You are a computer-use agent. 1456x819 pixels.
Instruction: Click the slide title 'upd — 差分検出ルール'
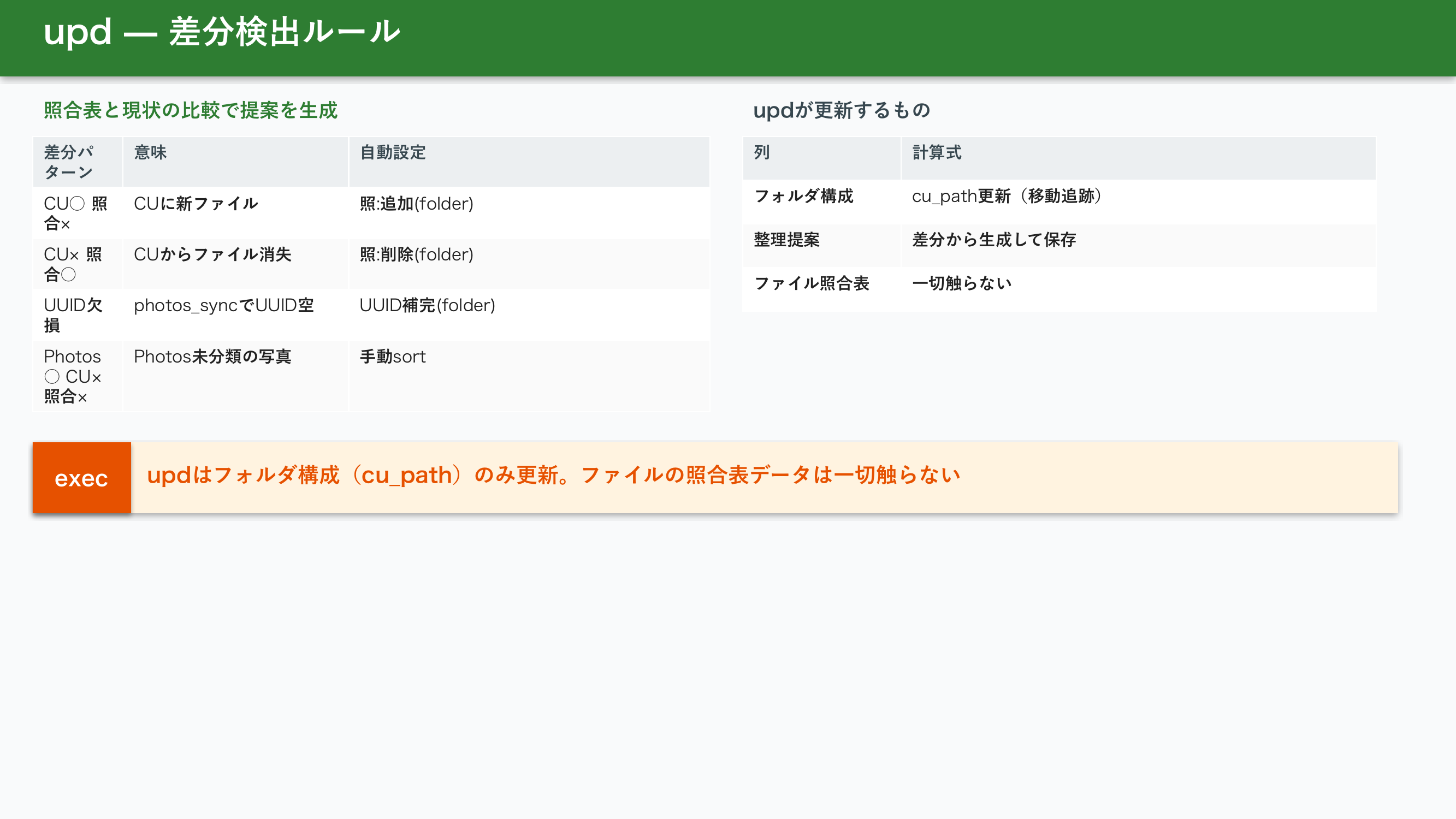click(222, 32)
